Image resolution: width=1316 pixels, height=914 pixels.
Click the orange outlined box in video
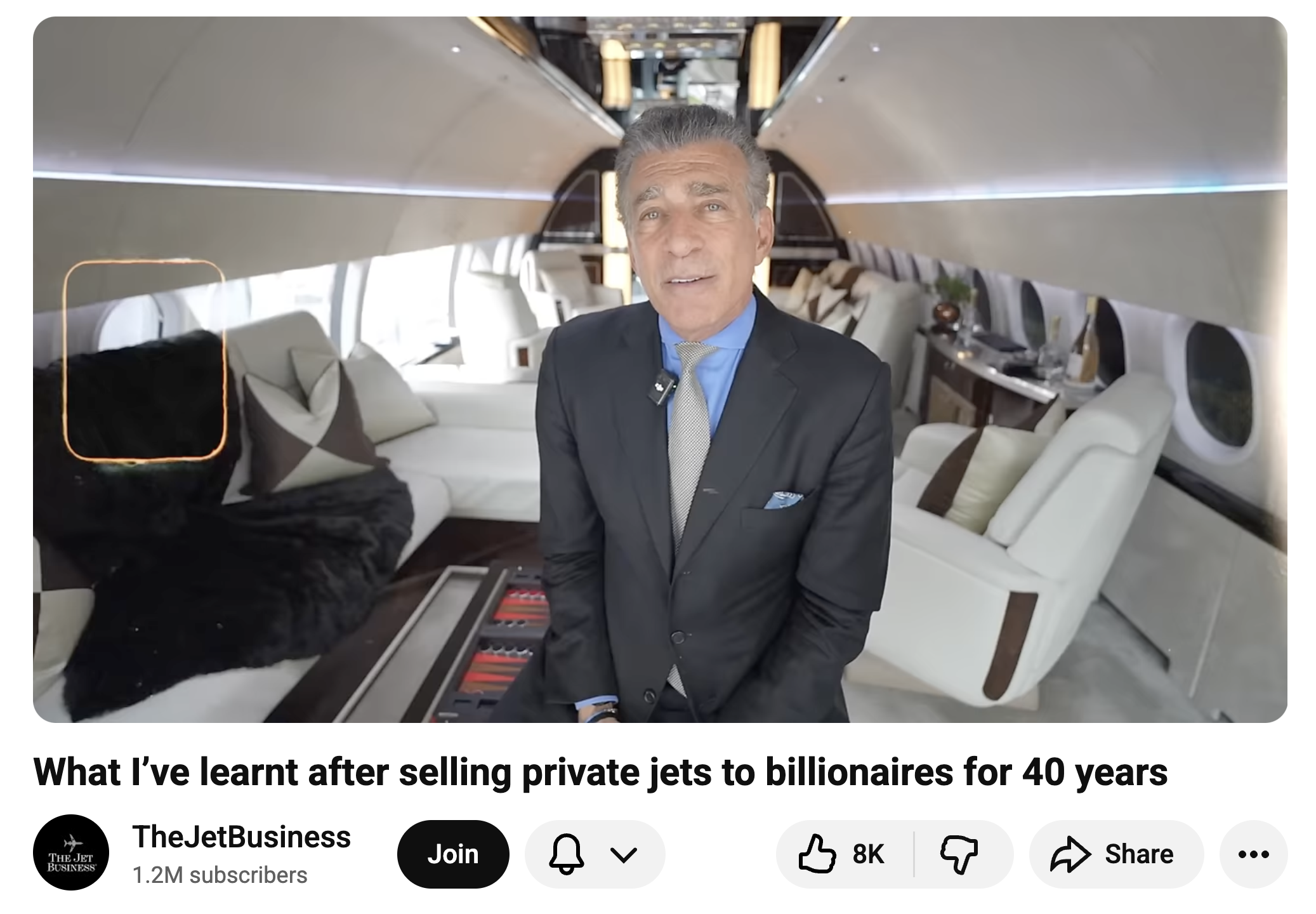tap(145, 361)
